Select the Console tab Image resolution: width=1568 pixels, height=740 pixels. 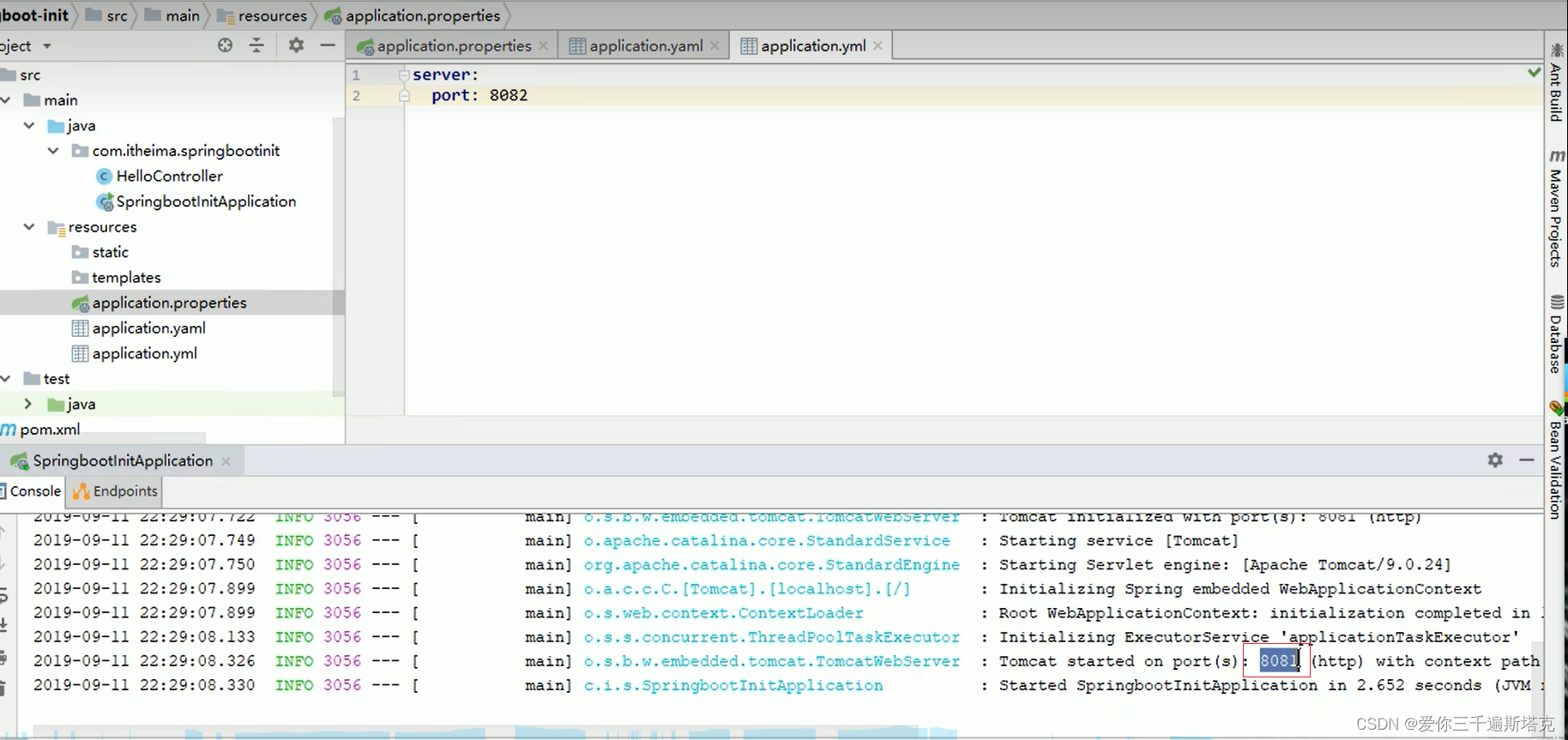(x=32, y=491)
